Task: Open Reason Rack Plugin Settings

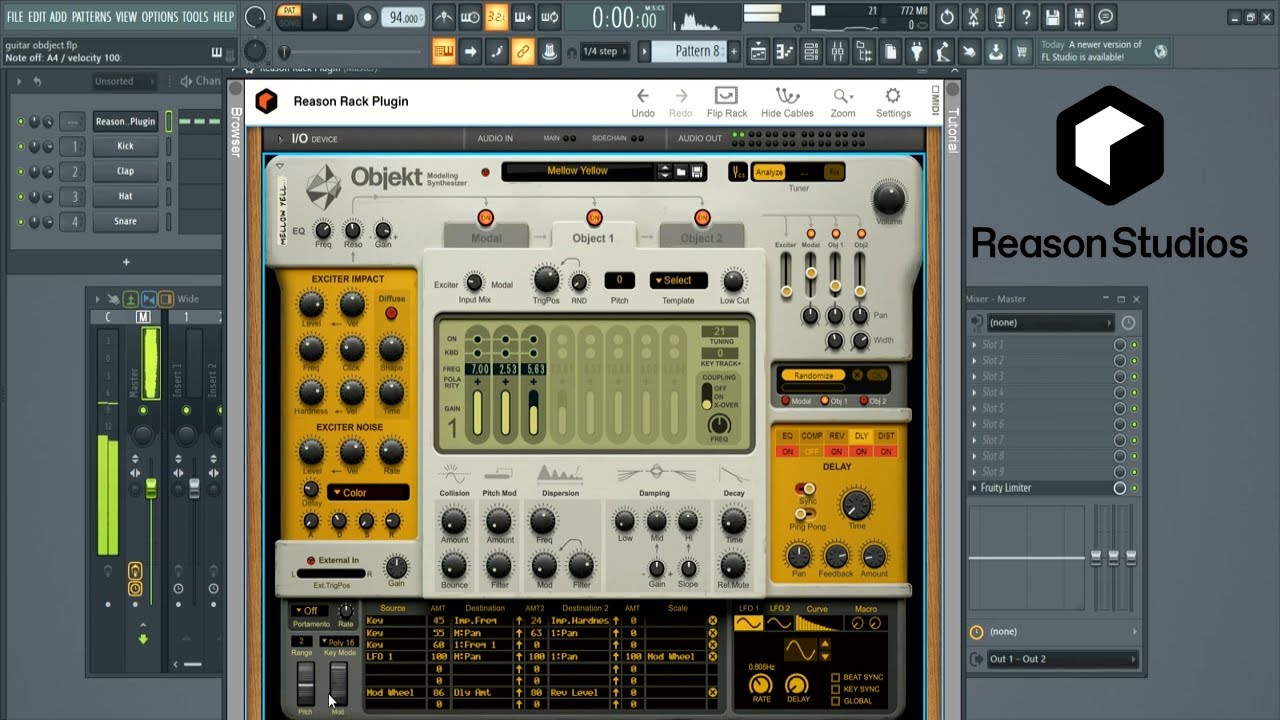Action: 893,101
